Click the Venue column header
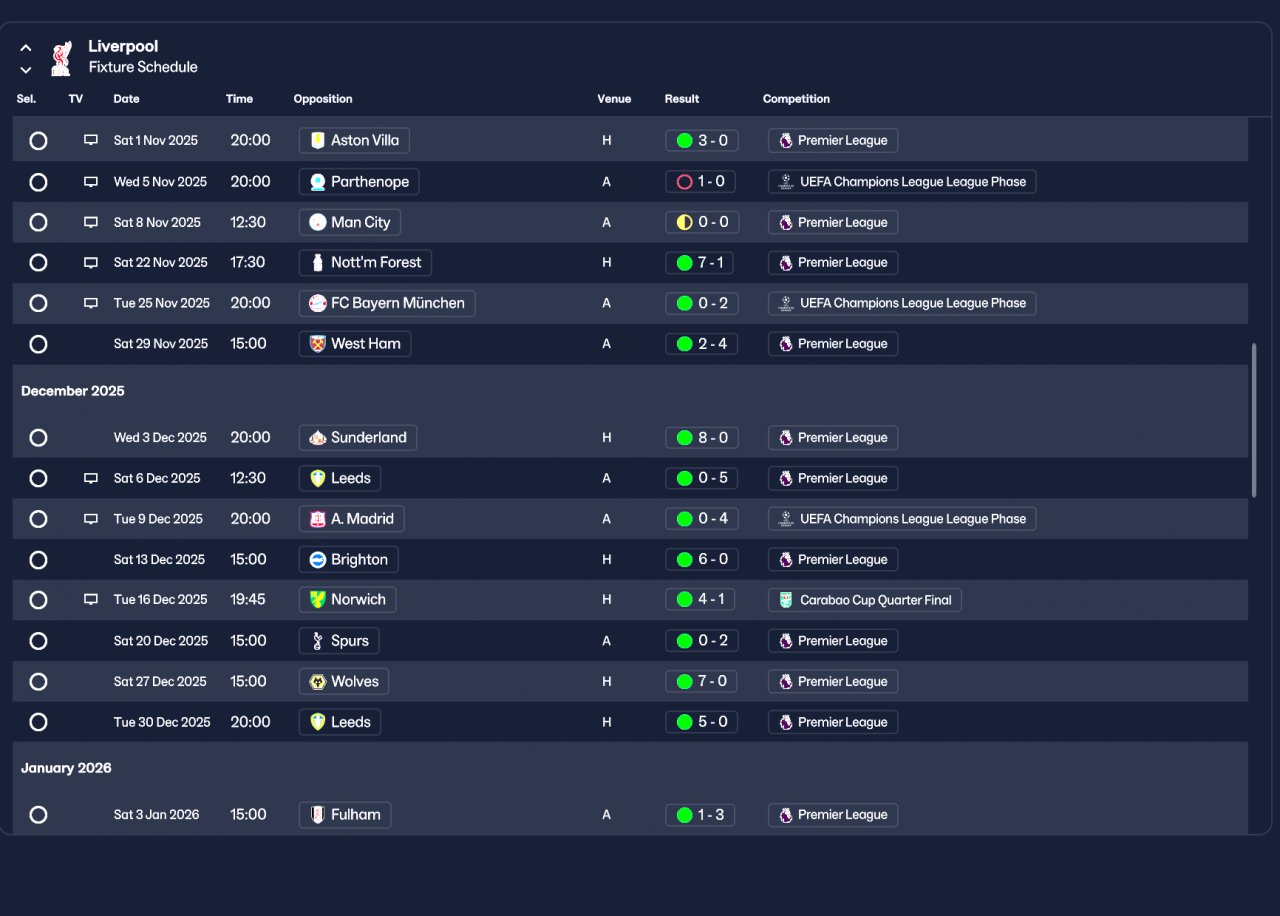 pos(614,99)
